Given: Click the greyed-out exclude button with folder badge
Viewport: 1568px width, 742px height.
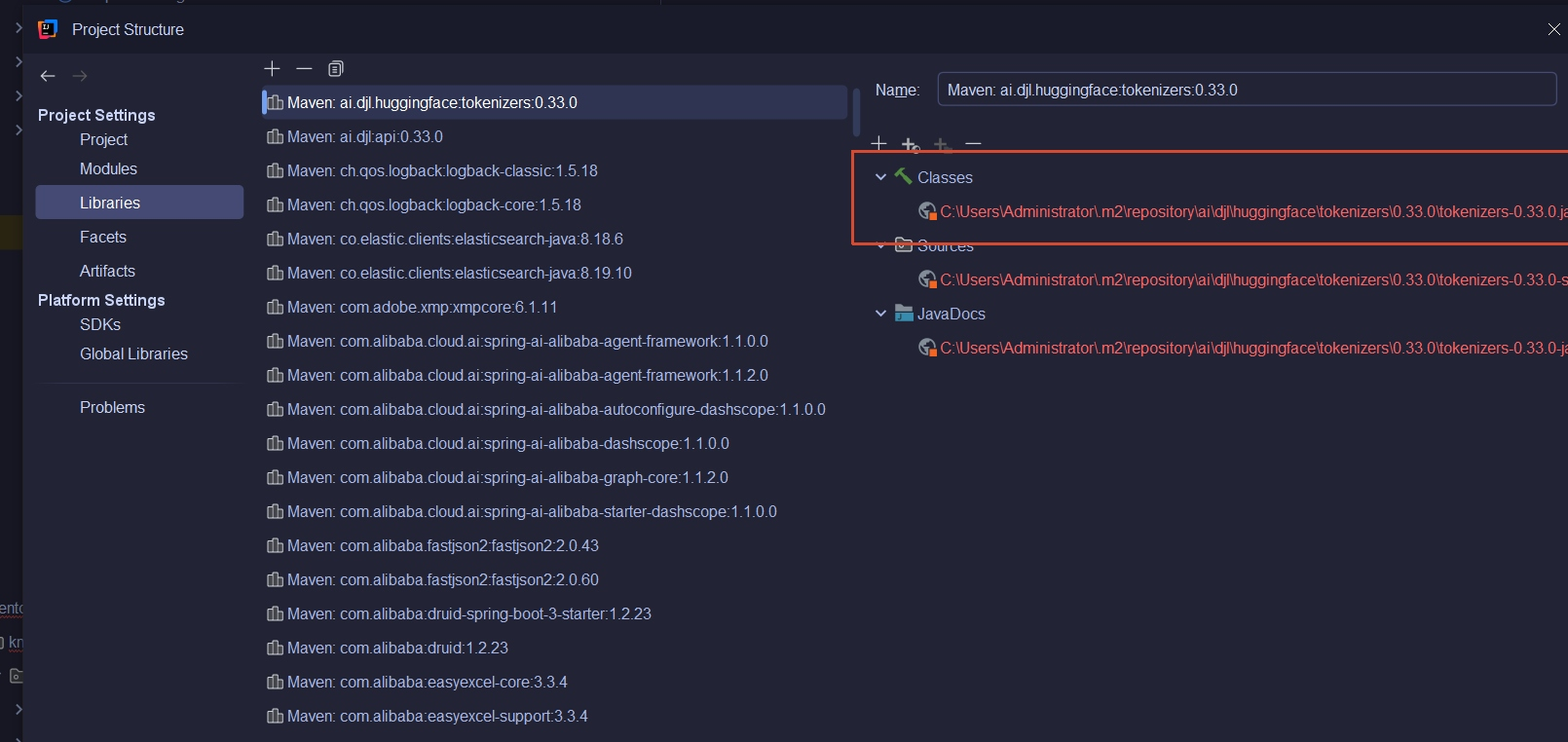Looking at the screenshot, I should pyautogui.click(x=942, y=144).
